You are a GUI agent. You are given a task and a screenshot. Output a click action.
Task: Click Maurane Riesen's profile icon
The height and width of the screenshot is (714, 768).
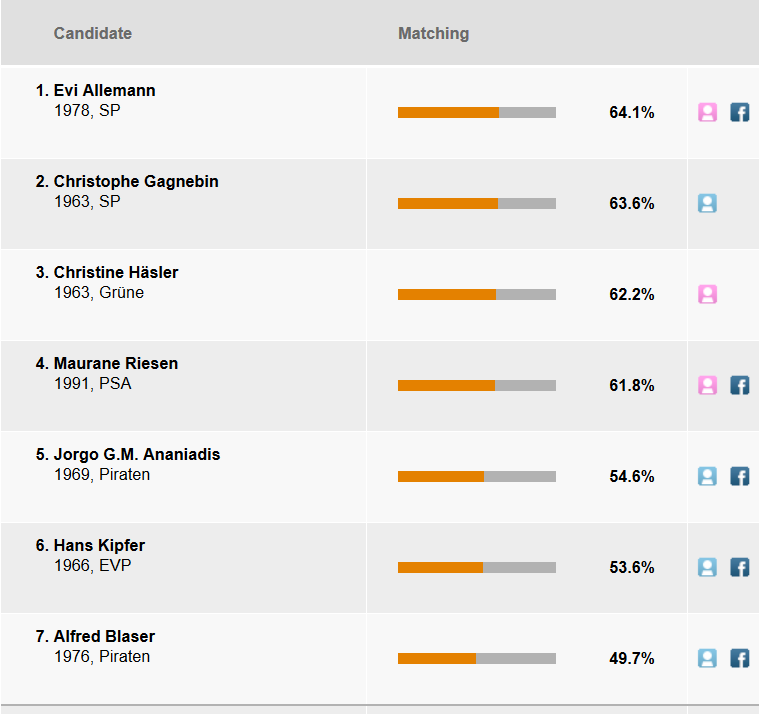coord(707,385)
